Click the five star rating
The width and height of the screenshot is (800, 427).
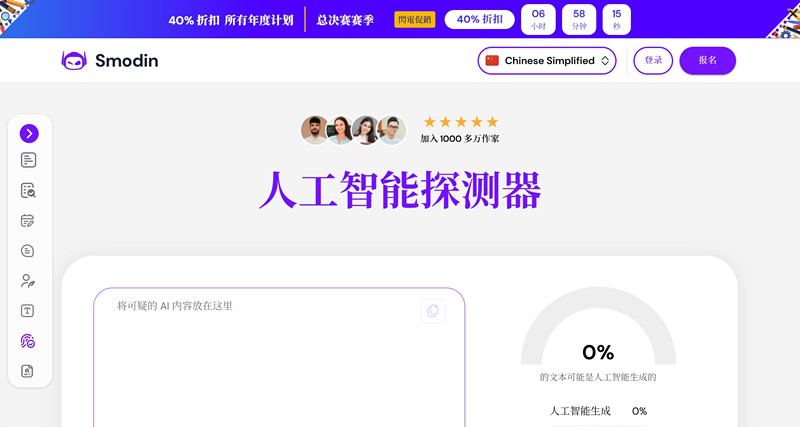461,122
